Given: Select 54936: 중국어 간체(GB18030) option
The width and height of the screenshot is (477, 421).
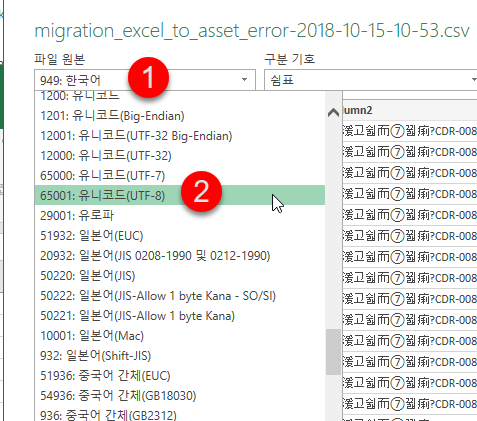Looking at the screenshot, I should click(x=180, y=396).
